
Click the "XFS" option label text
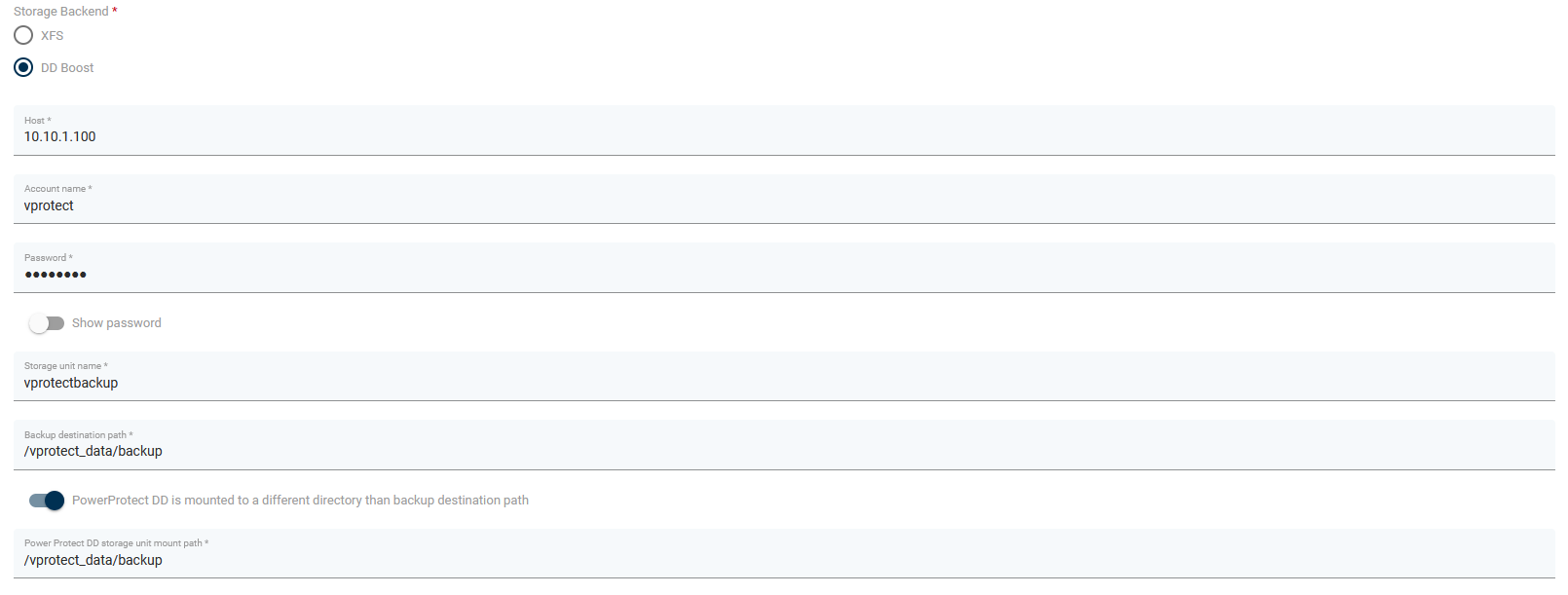(x=53, y=36)
